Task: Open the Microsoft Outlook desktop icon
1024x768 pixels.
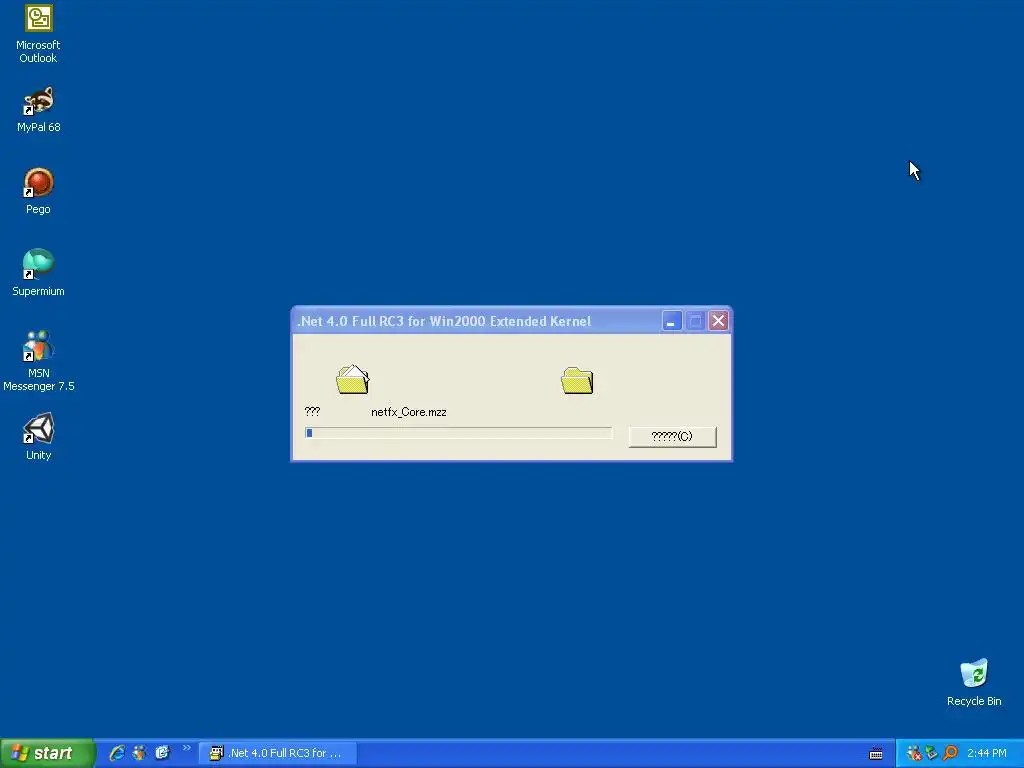Action: point(38,34)
